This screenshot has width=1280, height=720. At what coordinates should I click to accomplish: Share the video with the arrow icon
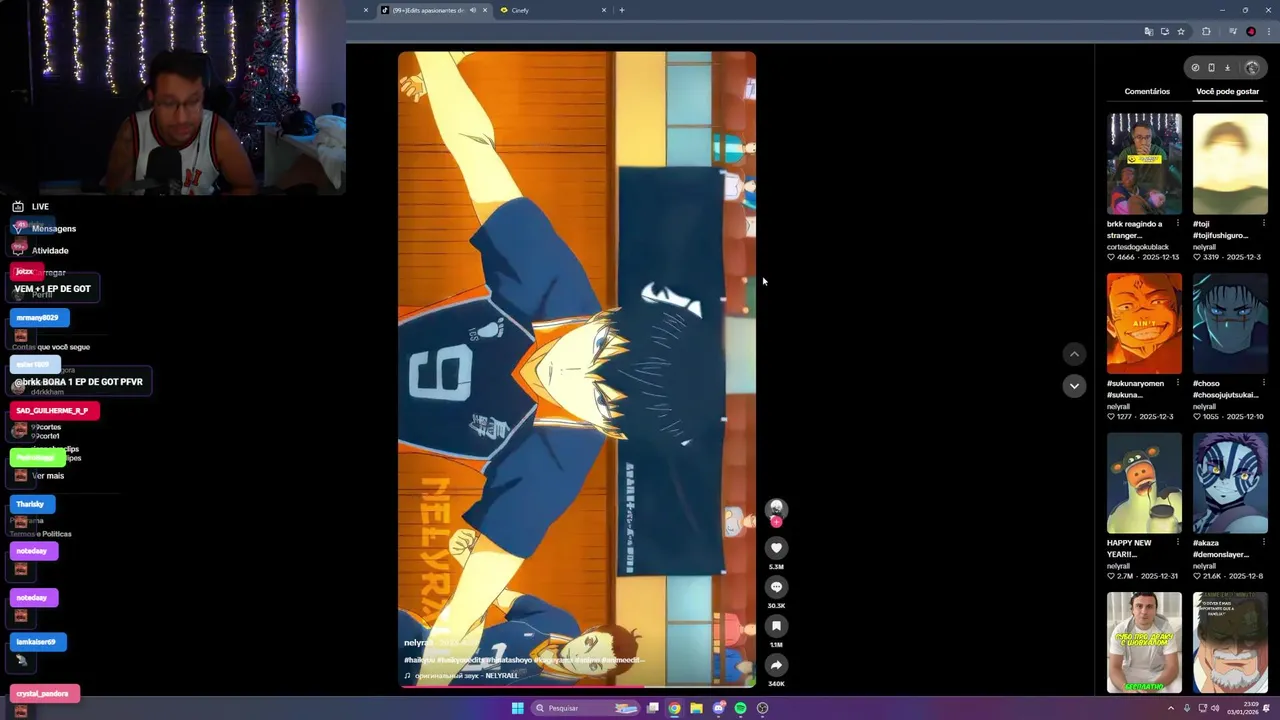point(776,665)
